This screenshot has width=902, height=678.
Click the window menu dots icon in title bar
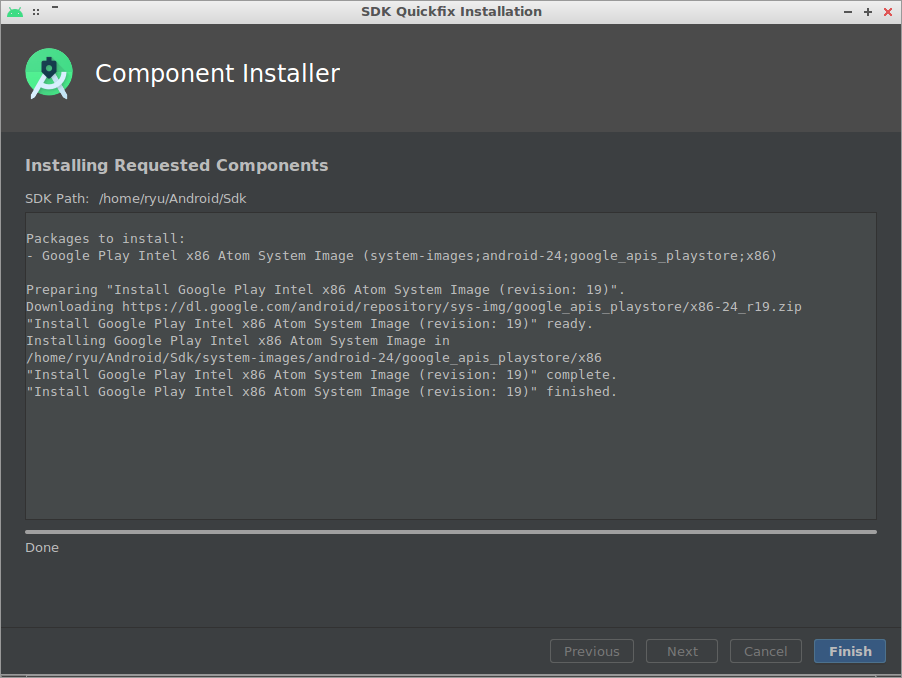coord(36,12)
